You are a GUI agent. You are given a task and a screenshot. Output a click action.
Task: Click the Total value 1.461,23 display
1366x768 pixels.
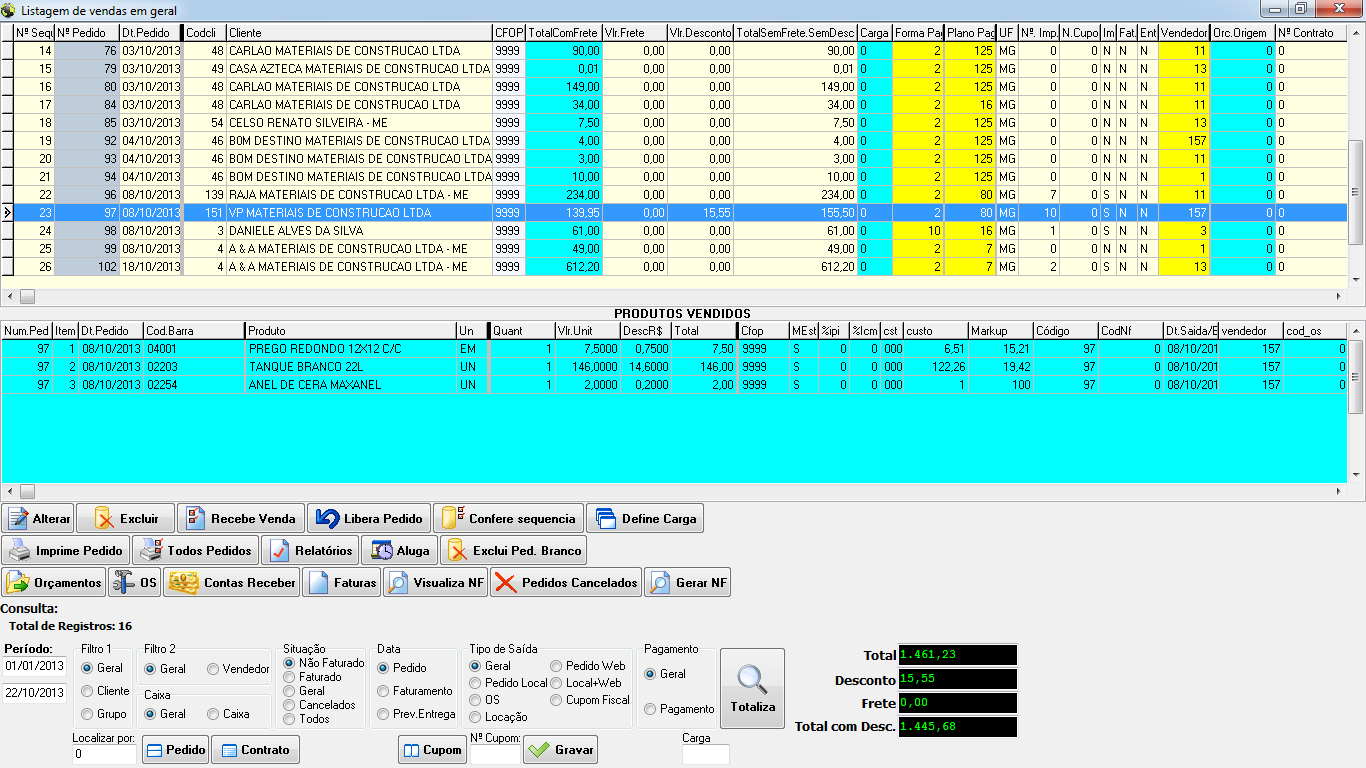pyautogui.click(x=957, y=655)
